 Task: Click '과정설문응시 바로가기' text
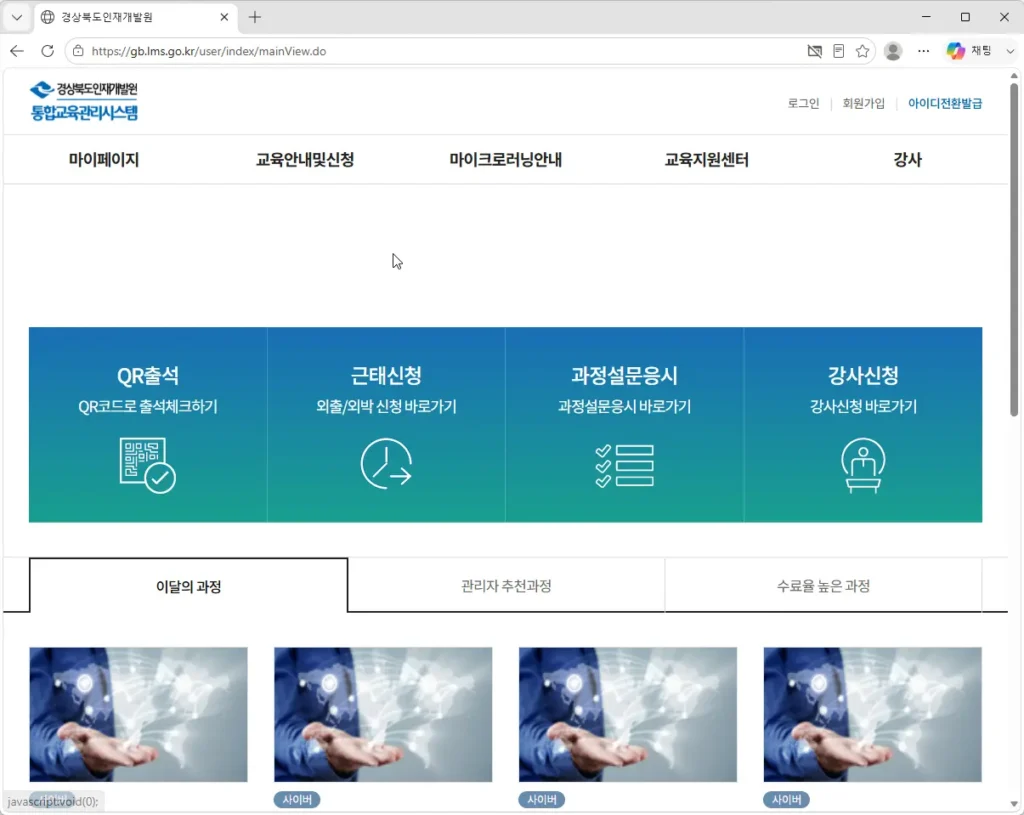click(x=624, y=406)
